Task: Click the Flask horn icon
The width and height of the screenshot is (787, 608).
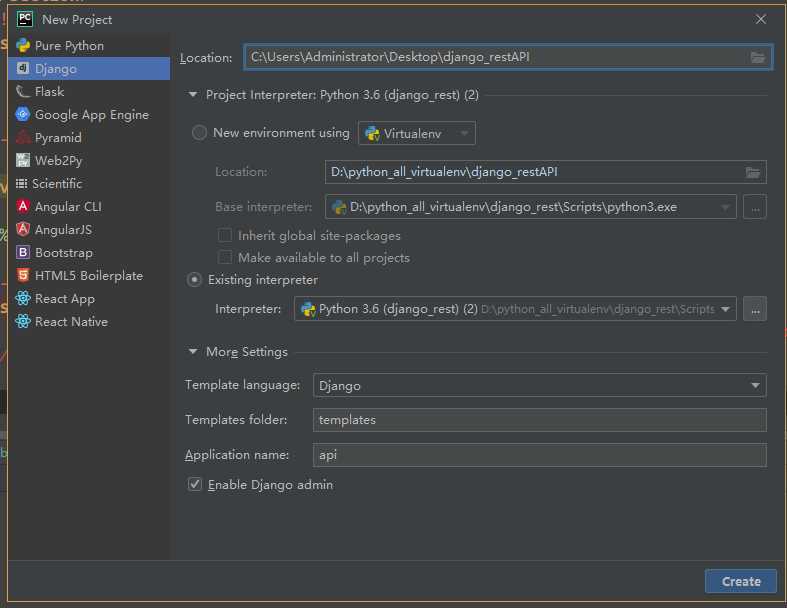Action: (x=23, y=91)
